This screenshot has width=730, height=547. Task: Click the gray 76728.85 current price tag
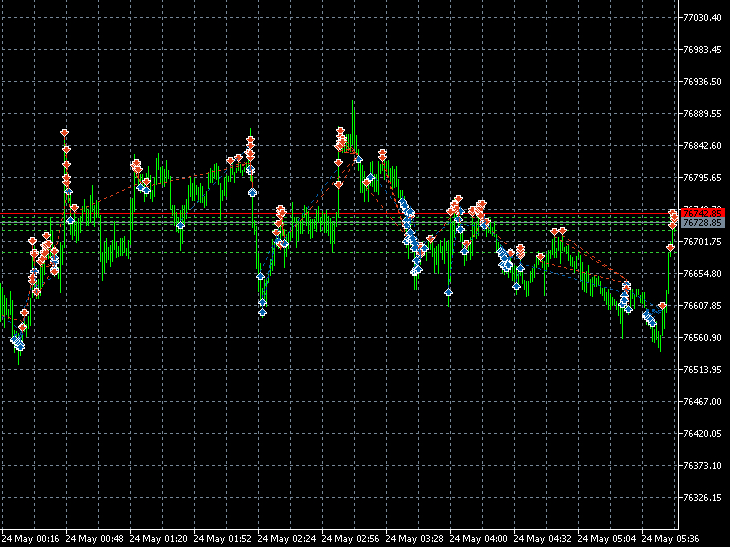coord(703,223)
